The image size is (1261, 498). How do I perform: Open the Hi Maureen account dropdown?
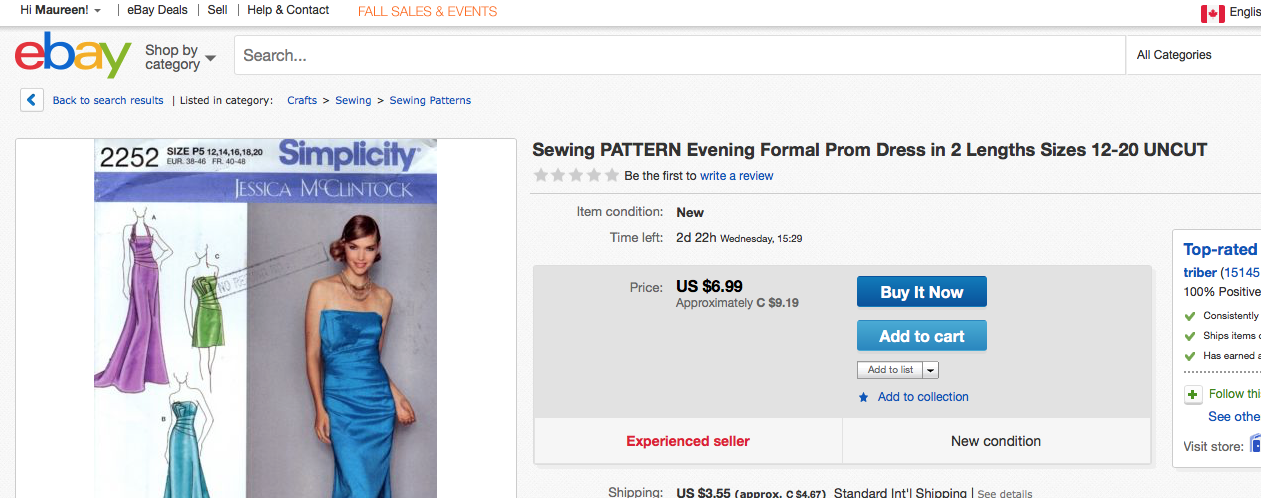(x=60, y=10)
